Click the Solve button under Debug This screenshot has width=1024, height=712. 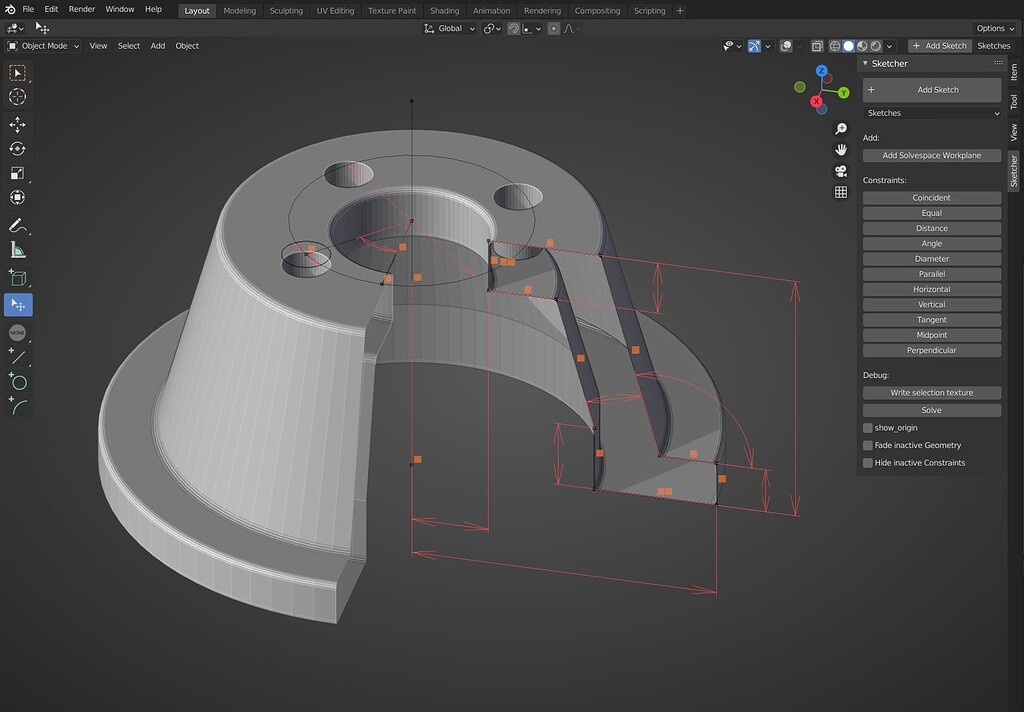pos(931,409)
